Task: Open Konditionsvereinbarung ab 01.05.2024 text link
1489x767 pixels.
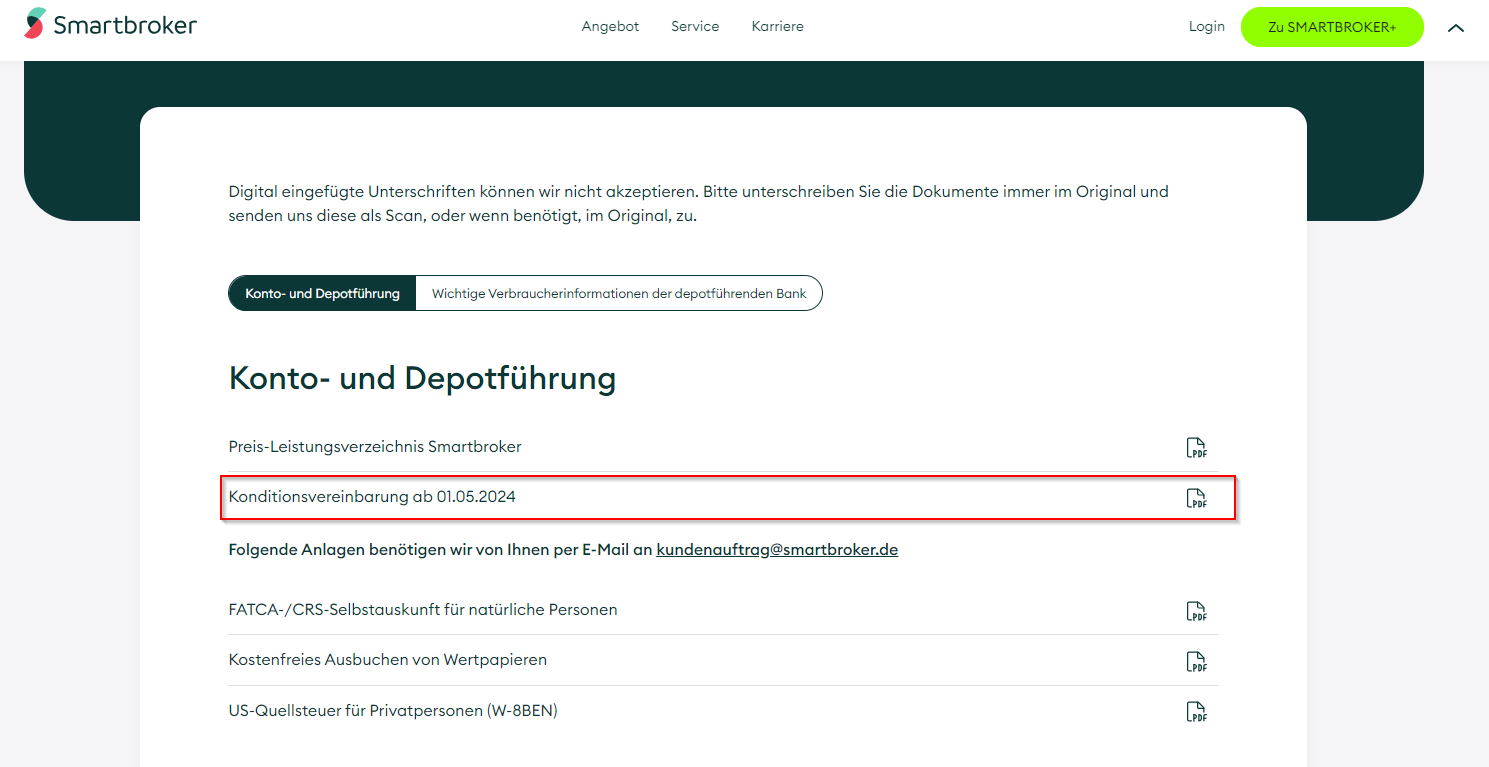Action: (x=372, y=497)
